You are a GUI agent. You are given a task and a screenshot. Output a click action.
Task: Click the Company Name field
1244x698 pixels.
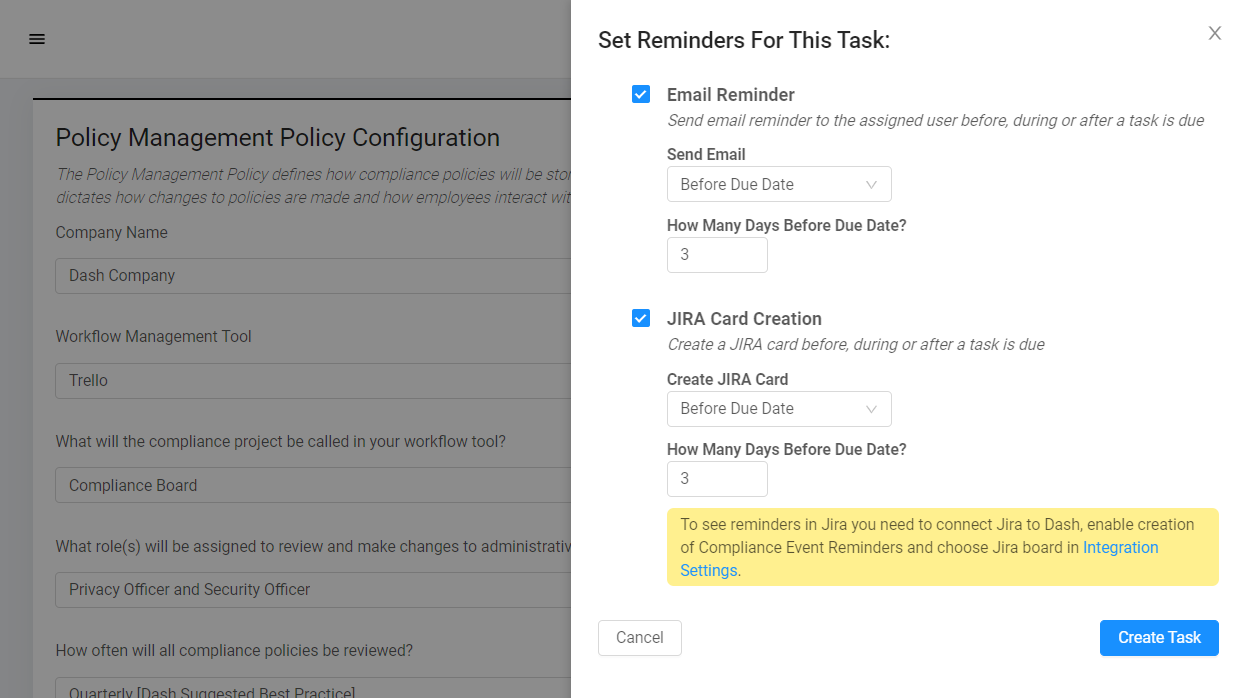click(x=312, y=276)
